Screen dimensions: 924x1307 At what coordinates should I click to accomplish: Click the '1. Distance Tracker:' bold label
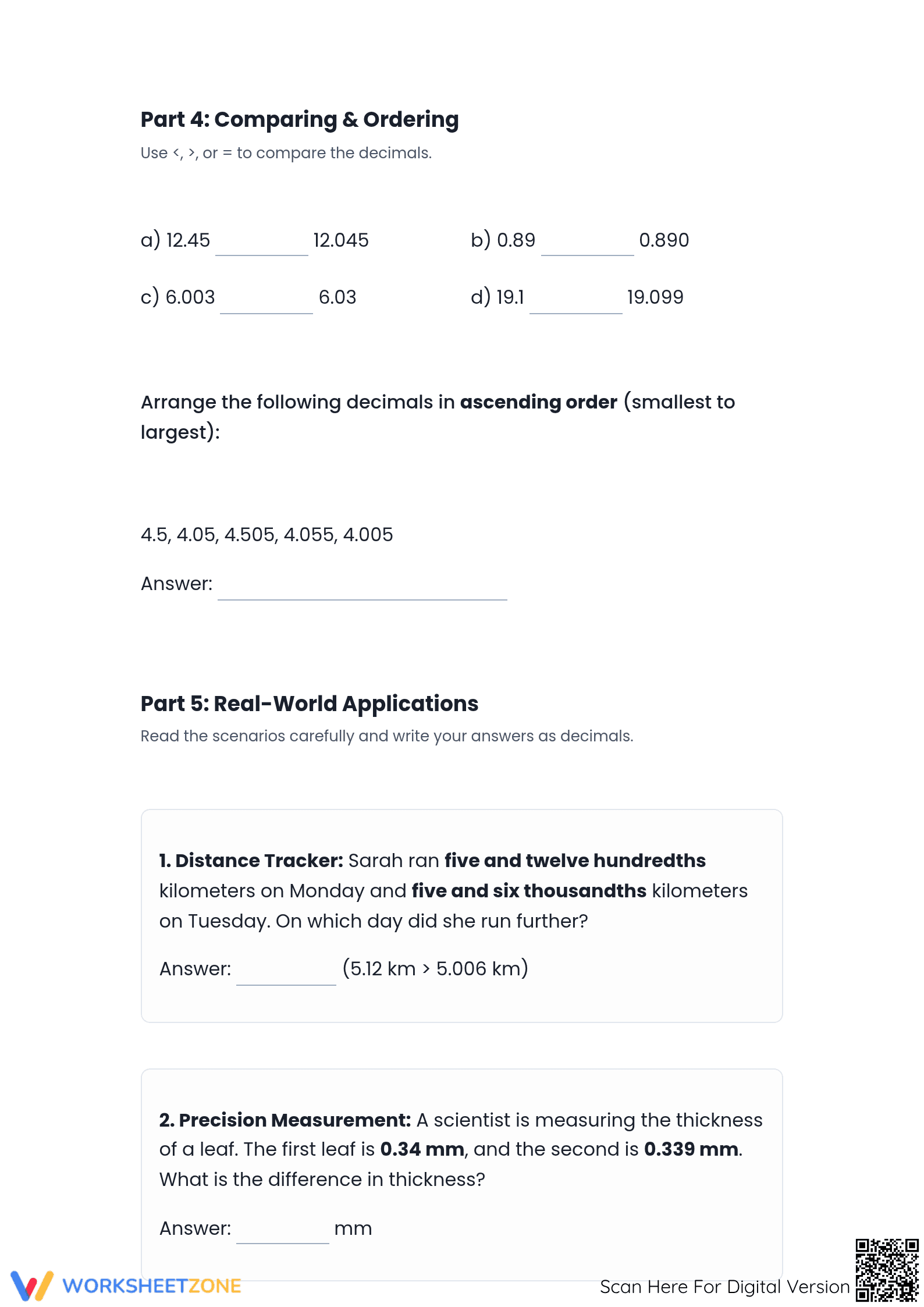(x=251, y=861)
